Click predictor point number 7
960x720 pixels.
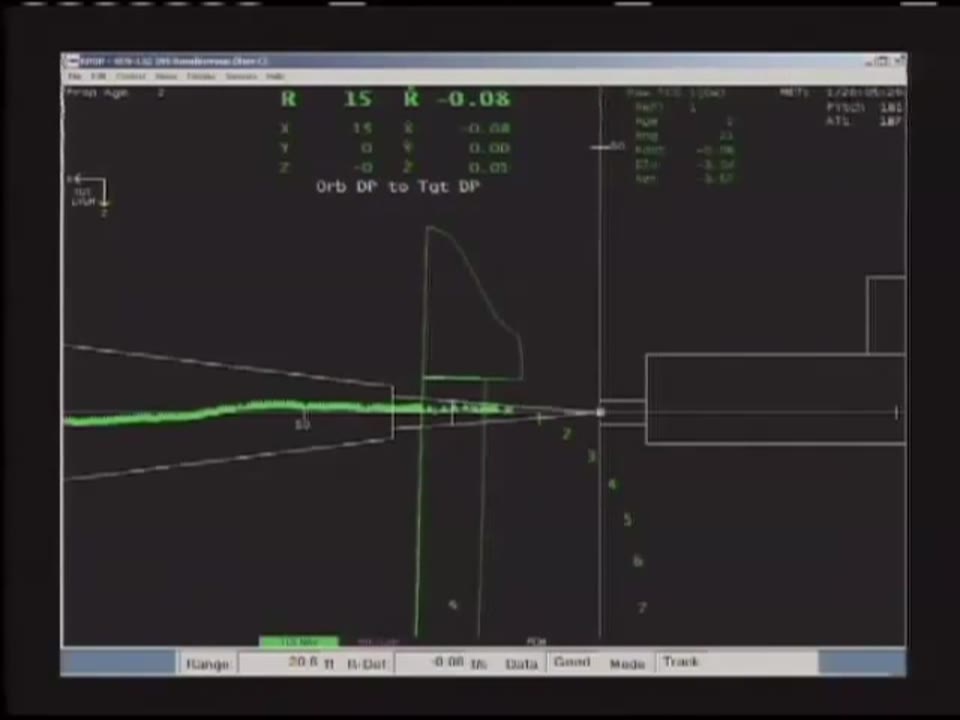pos(642,607)
